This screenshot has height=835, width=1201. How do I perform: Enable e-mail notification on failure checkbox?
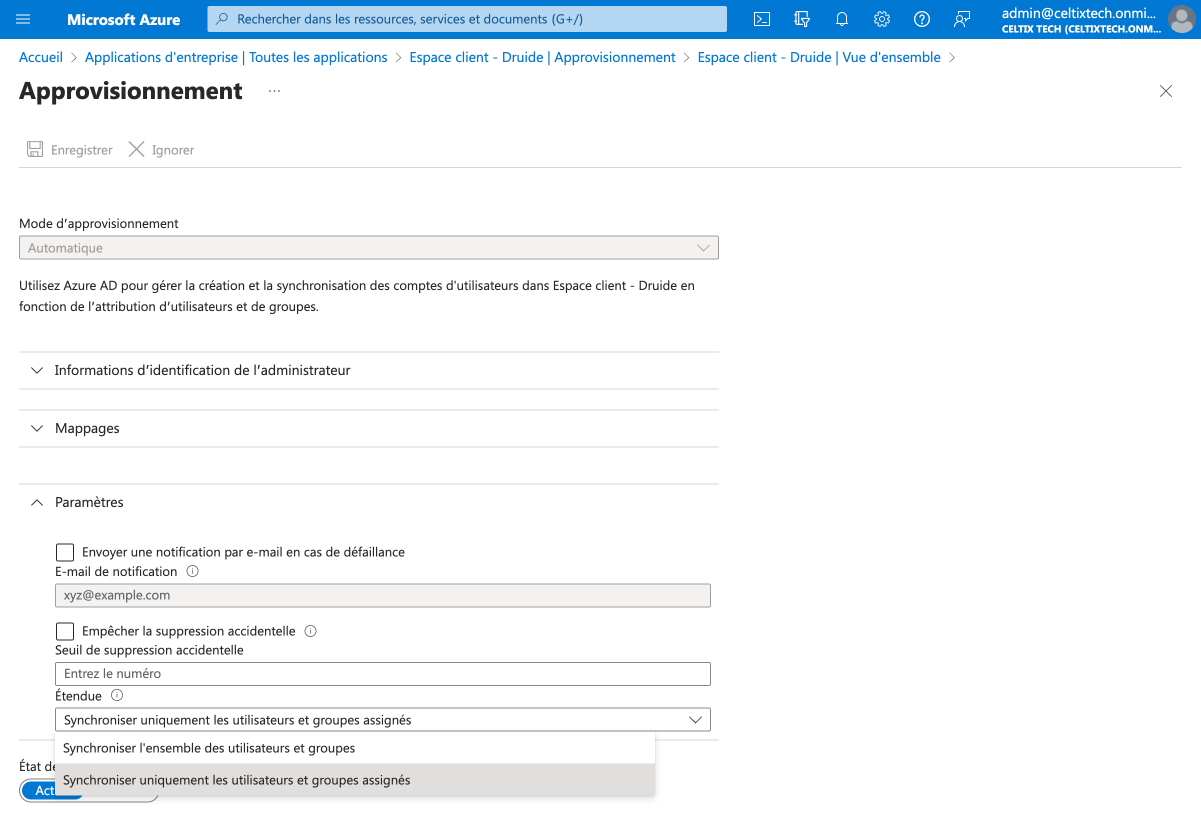65,552
